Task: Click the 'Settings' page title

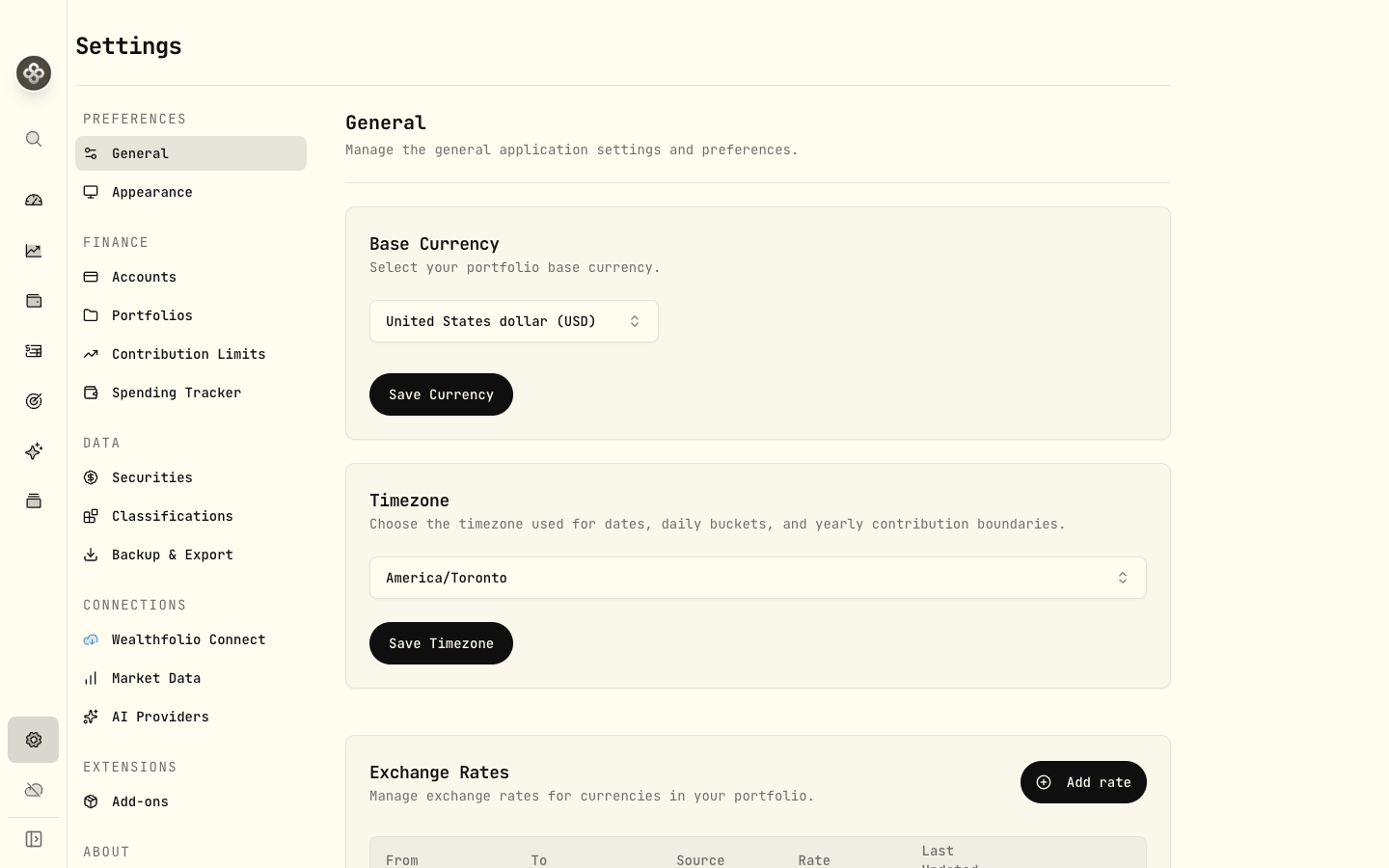Action: click(128, 45)
